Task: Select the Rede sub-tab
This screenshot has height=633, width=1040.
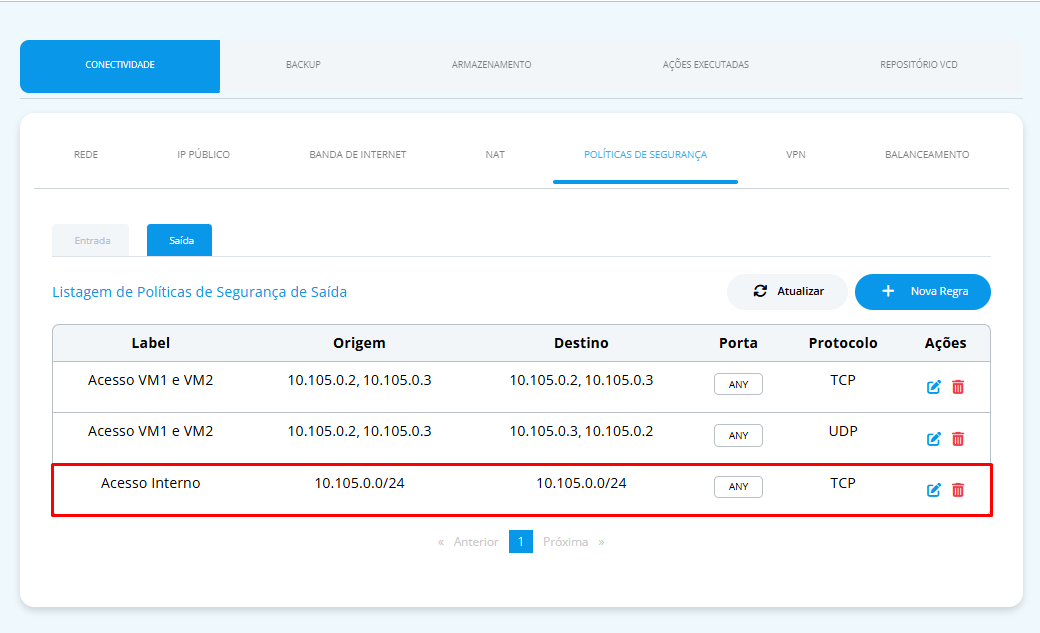Action: click(x=86, y=155)
